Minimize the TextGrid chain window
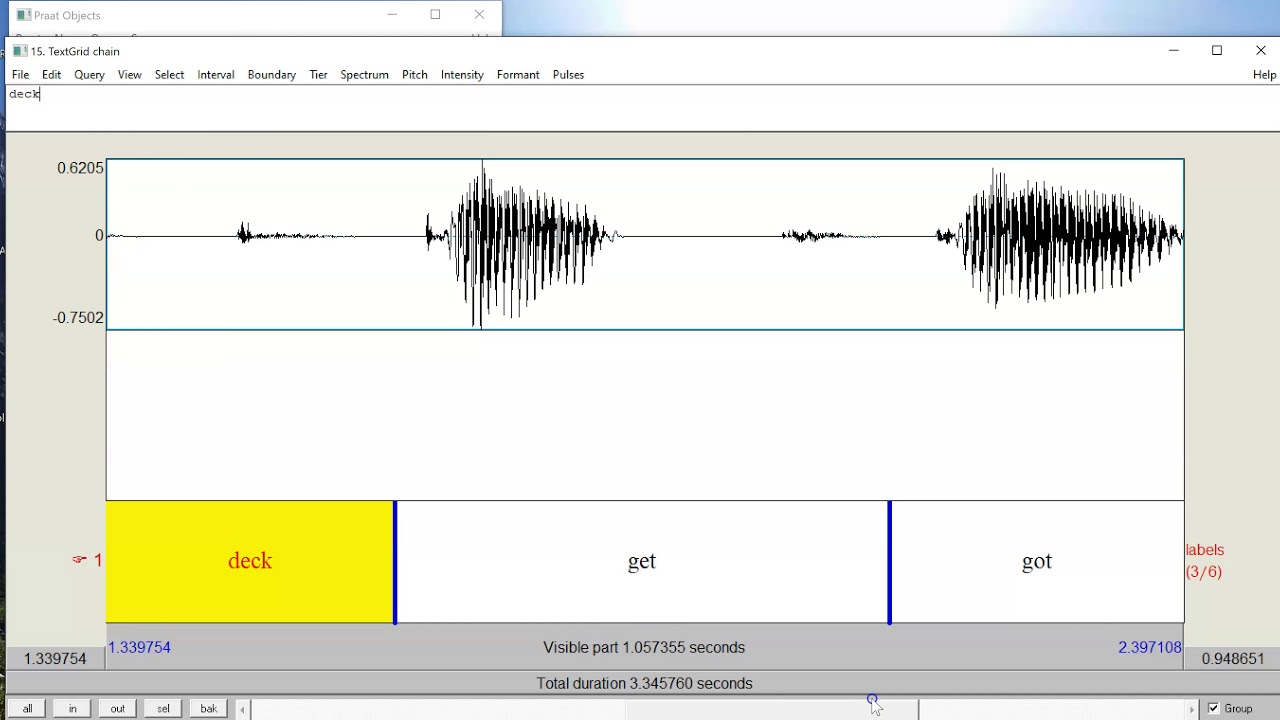Viewport: 1280px width, 720px height. click(x=1174, y=51)
